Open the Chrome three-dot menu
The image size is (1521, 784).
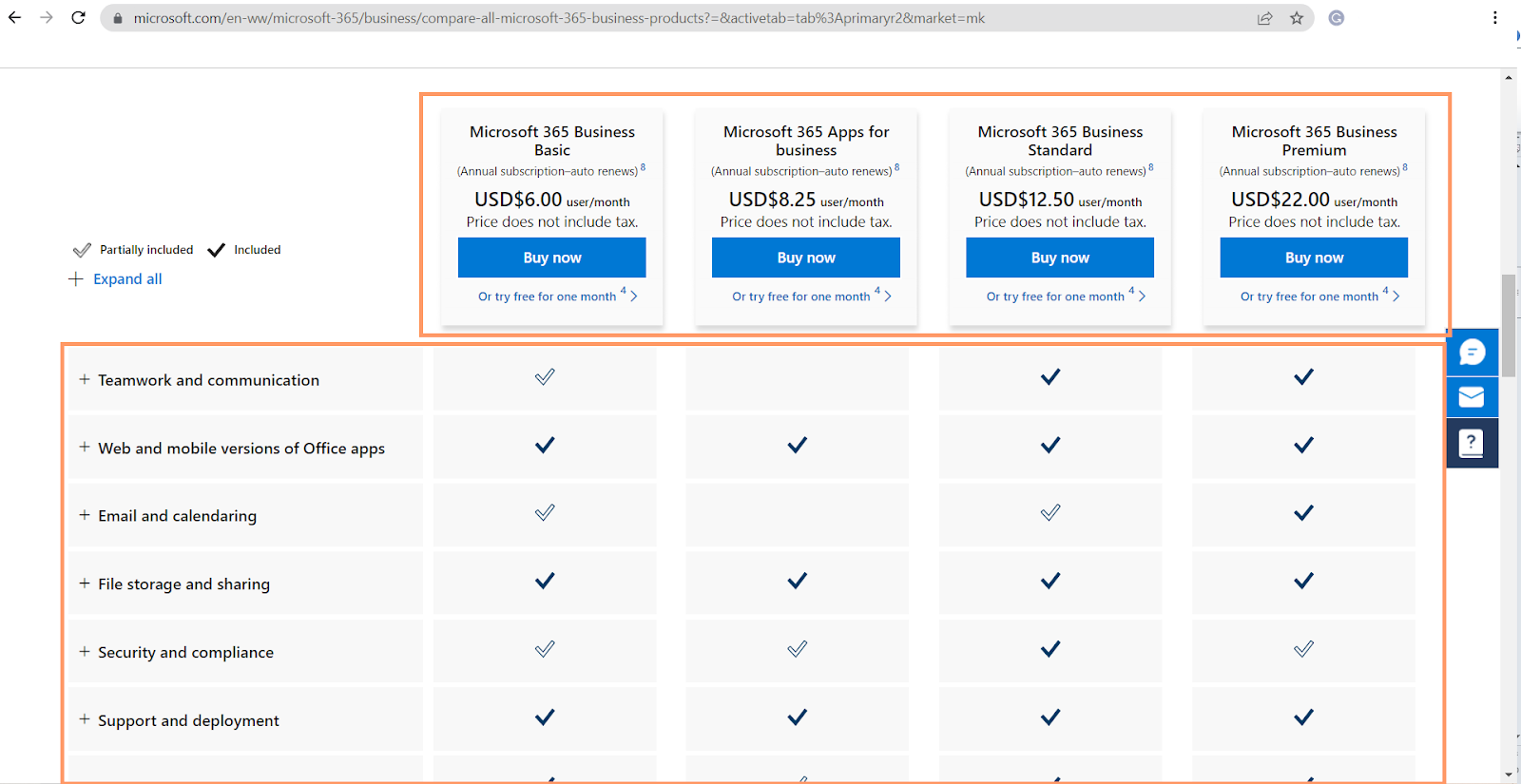[x=1495, y=18]
